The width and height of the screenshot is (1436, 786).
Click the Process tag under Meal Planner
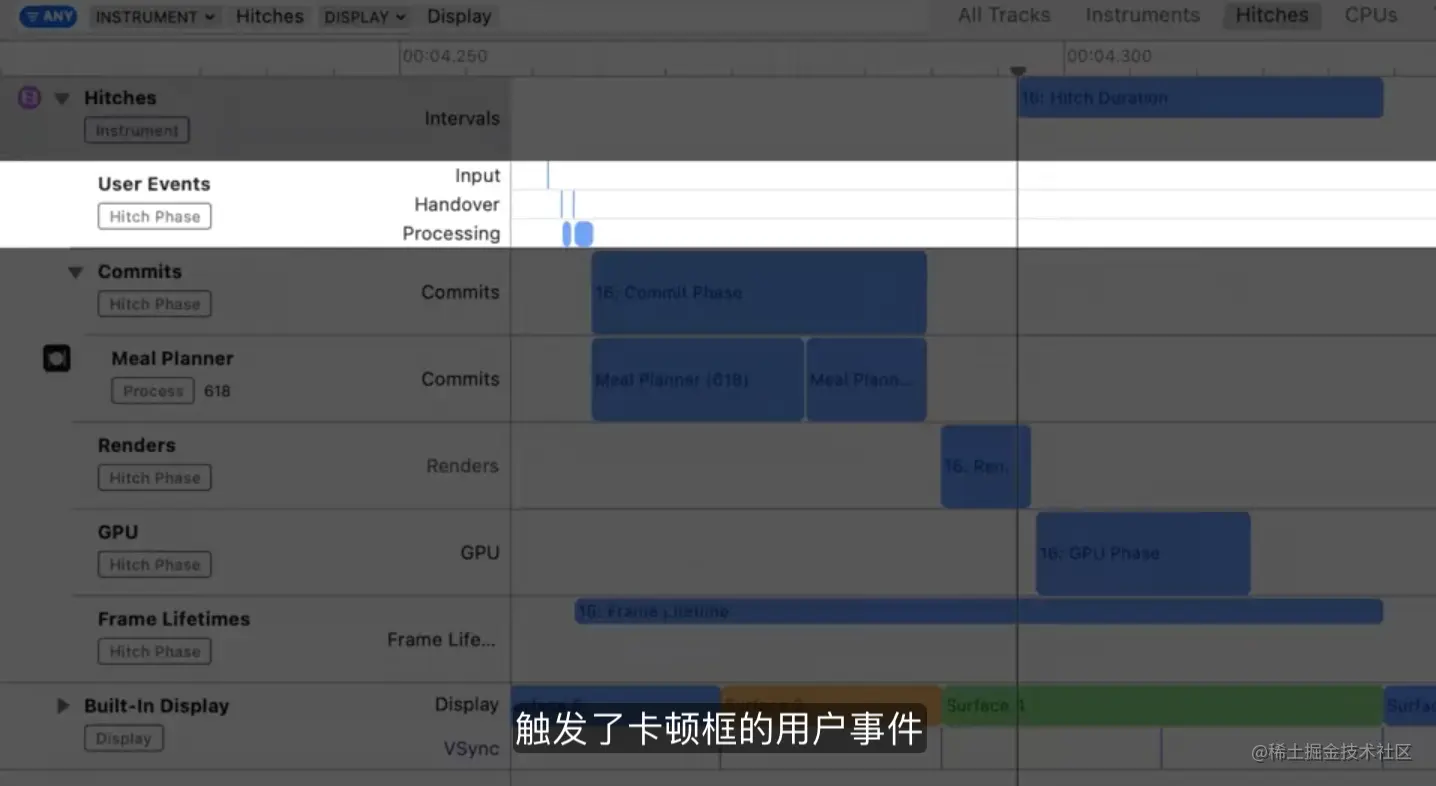pos(154,391)
